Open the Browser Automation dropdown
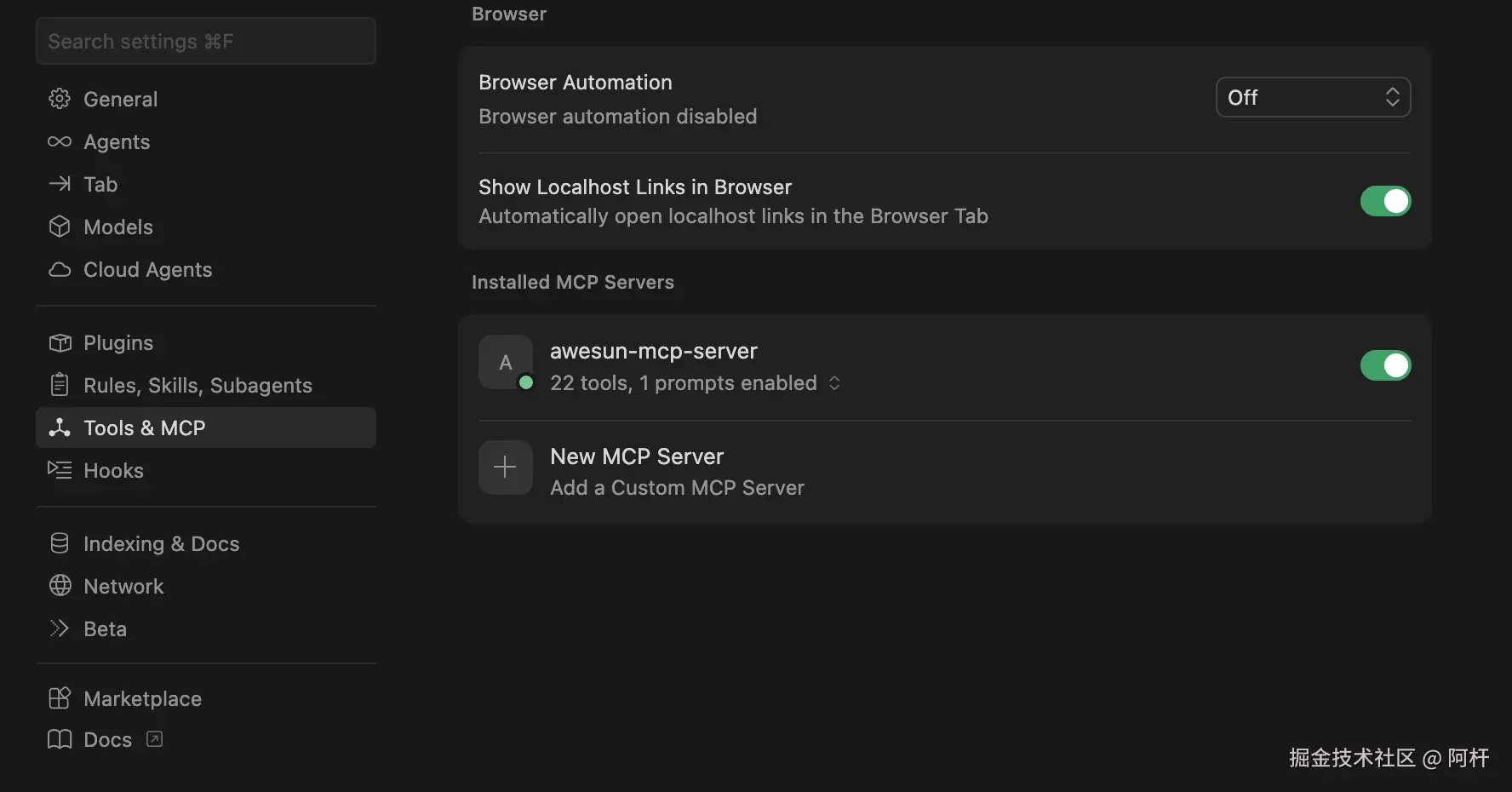1512x792 pixels. 1313,97
